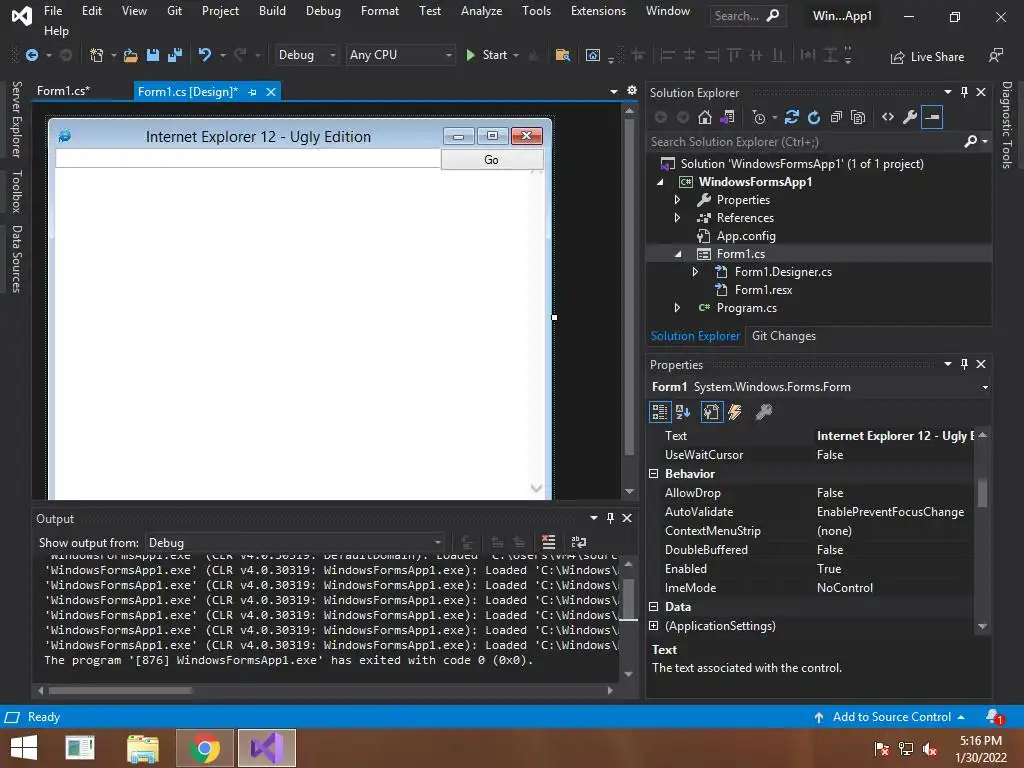Click Show All Files icon

(x=858, y=118)
